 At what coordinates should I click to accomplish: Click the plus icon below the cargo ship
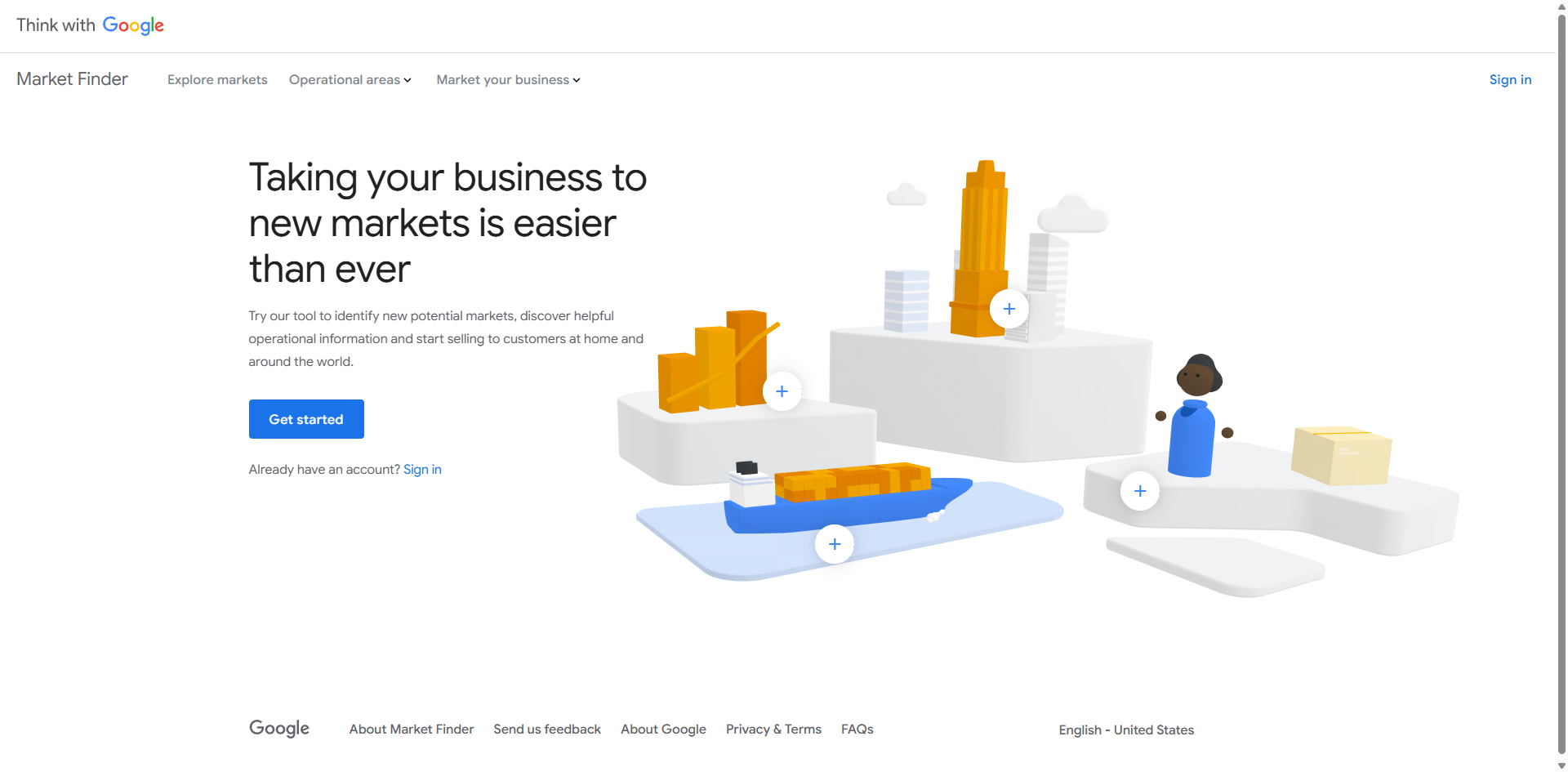834,544
